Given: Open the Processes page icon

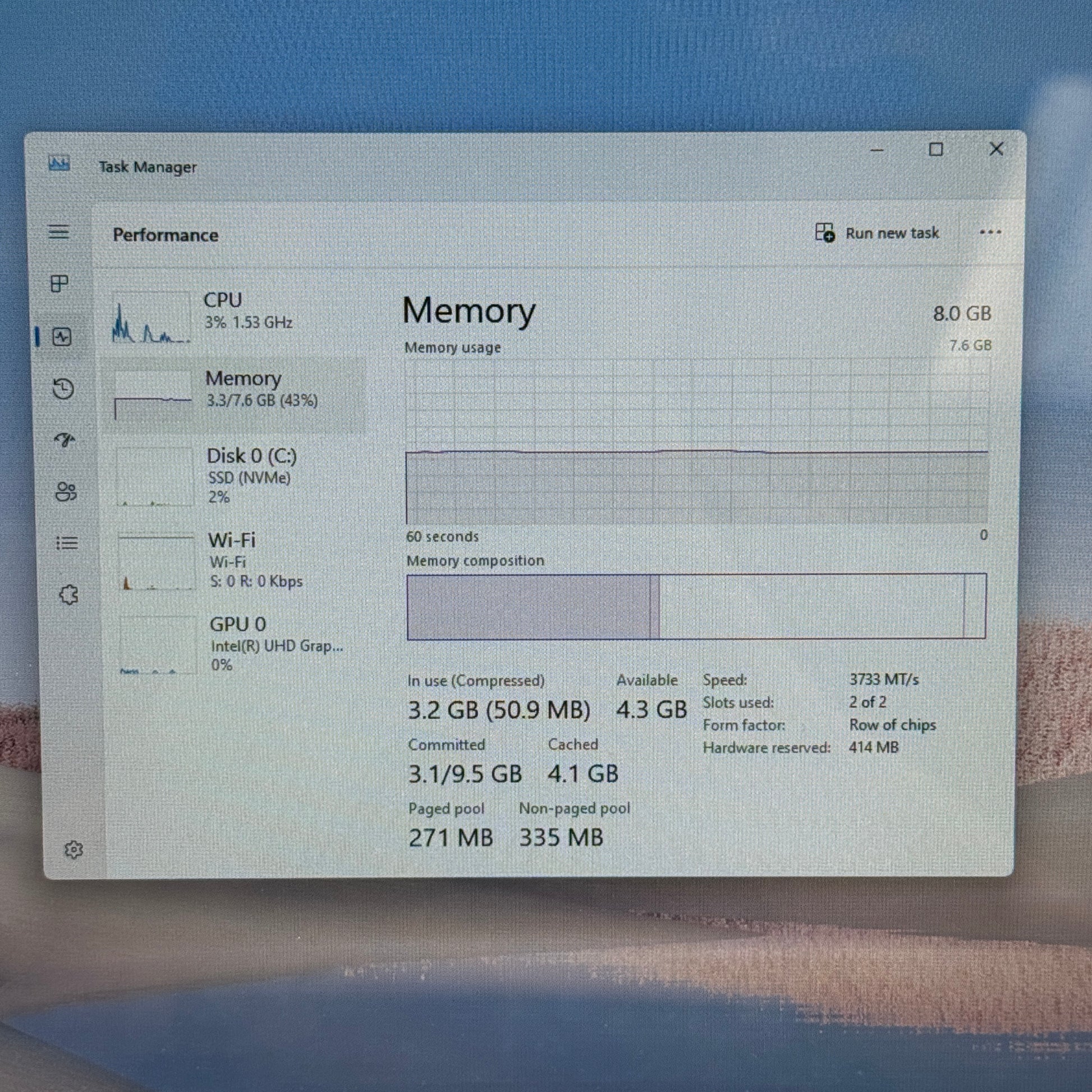Looking at the screenshot, I should coord(60,283).
